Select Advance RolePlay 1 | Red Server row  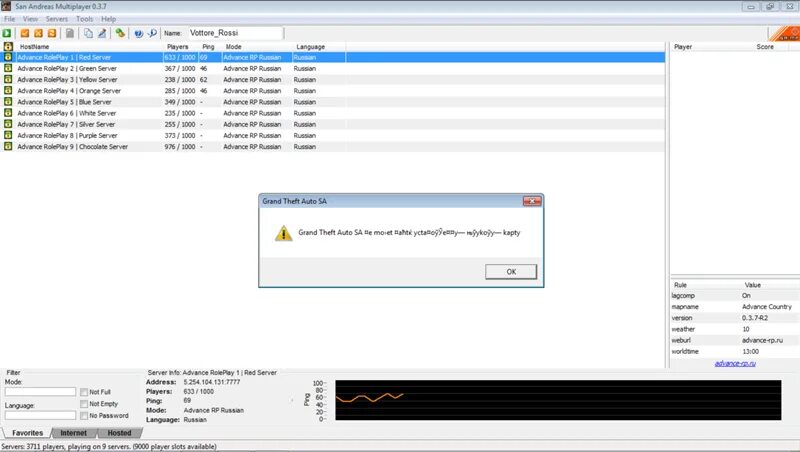(x=333, y=57)
